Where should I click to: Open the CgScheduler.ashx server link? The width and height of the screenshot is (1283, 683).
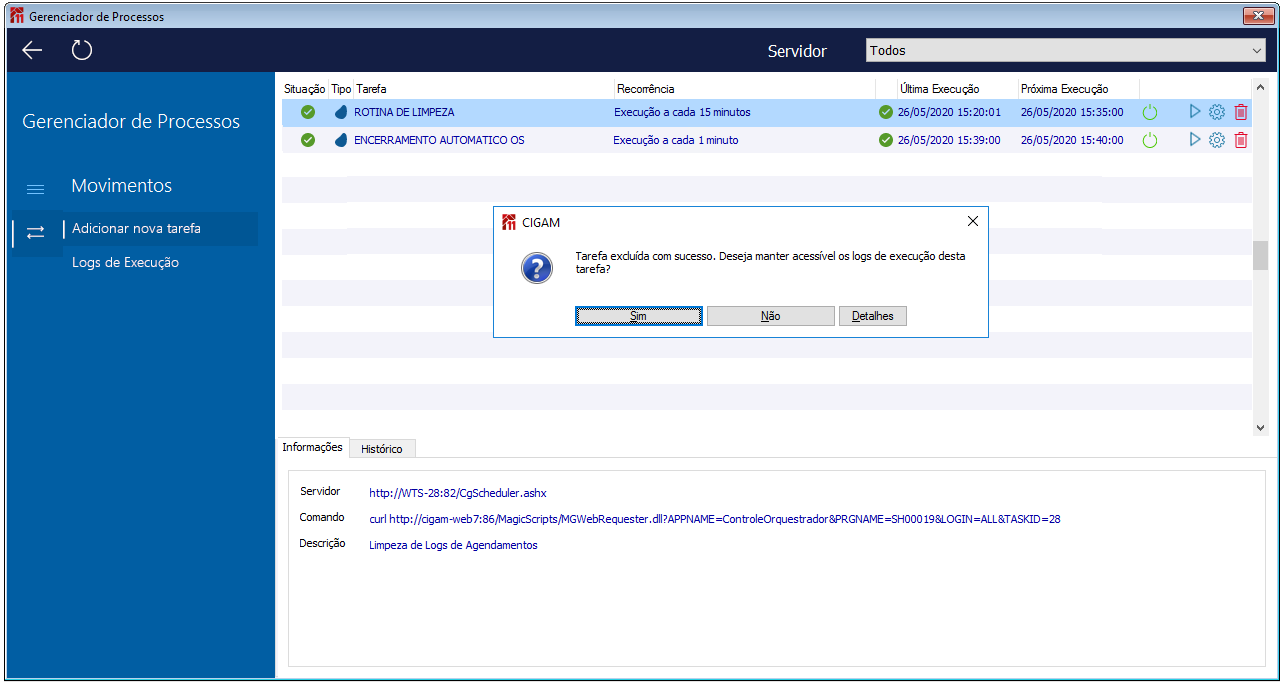pyautogui.click(x=458, y=493)
